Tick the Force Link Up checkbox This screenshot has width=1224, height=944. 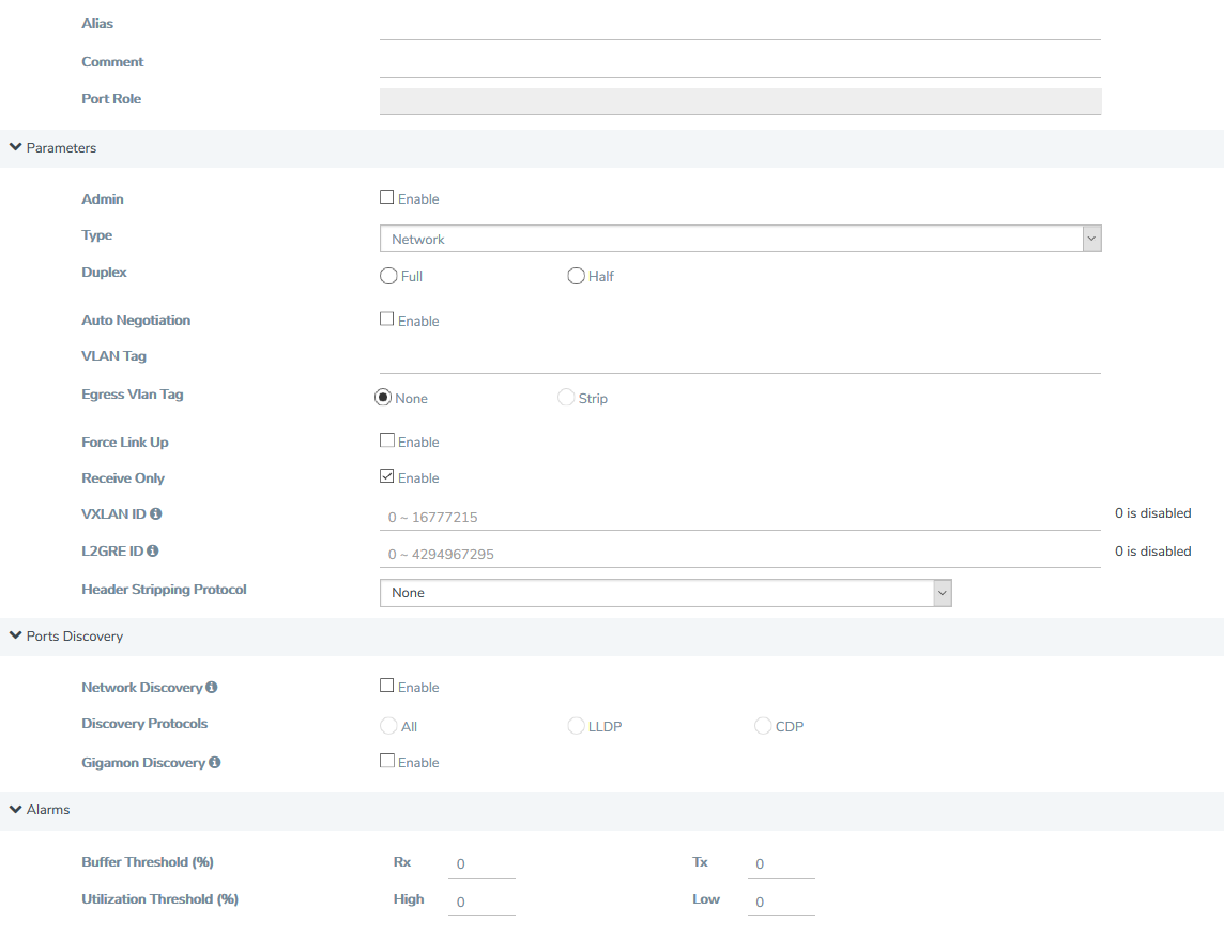[387, 441]
